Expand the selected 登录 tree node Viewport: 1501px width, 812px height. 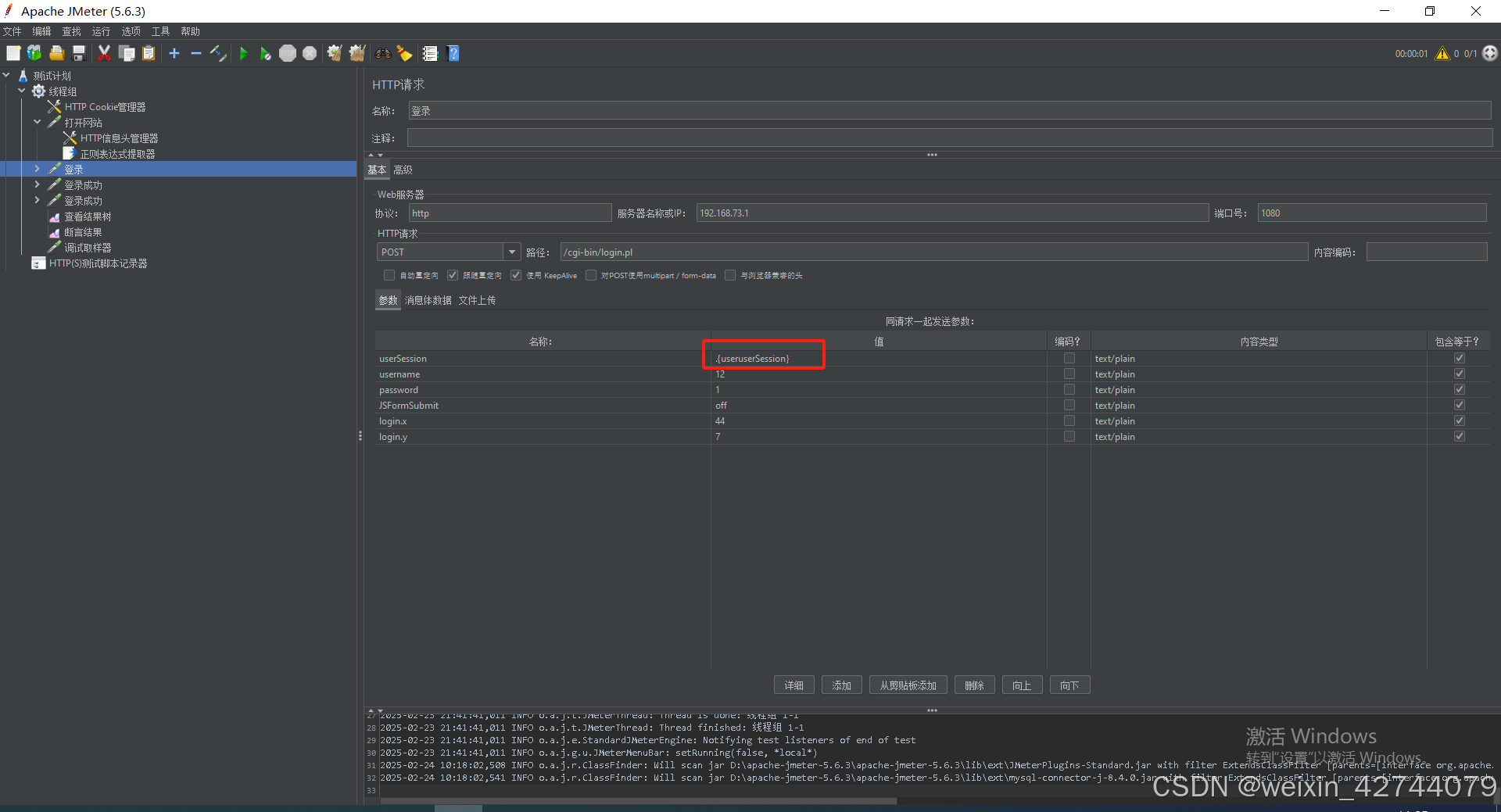tap(37, 169)
